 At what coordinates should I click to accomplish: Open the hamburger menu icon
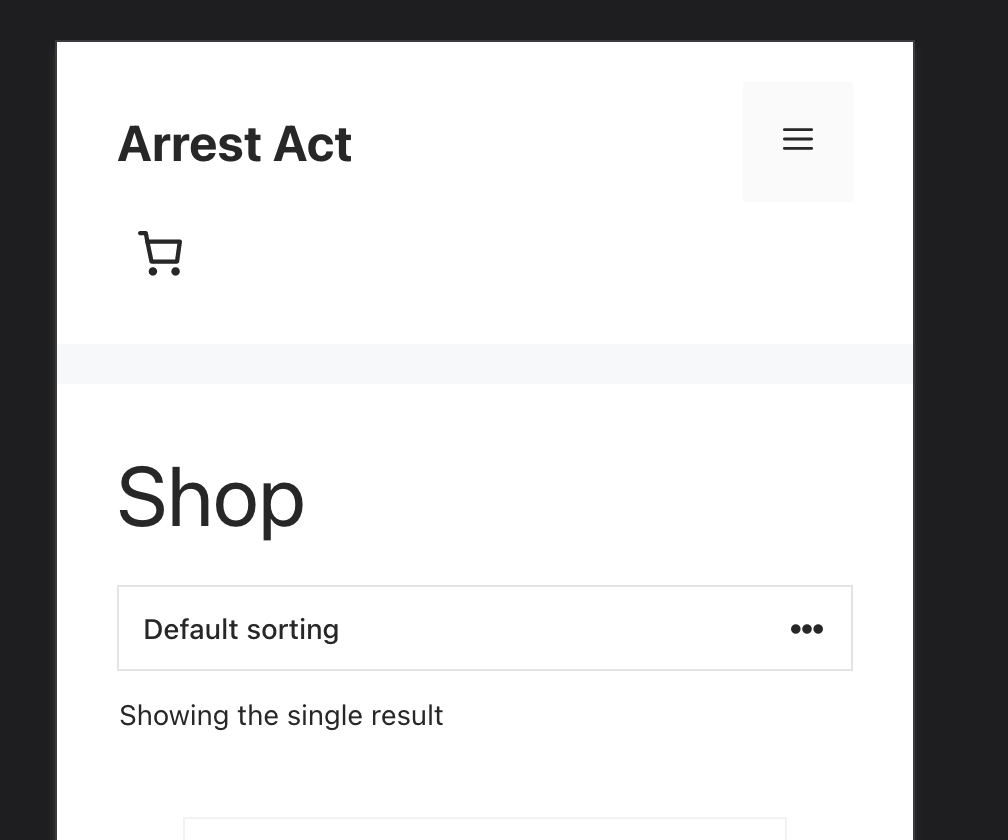(x=797, y=139)
